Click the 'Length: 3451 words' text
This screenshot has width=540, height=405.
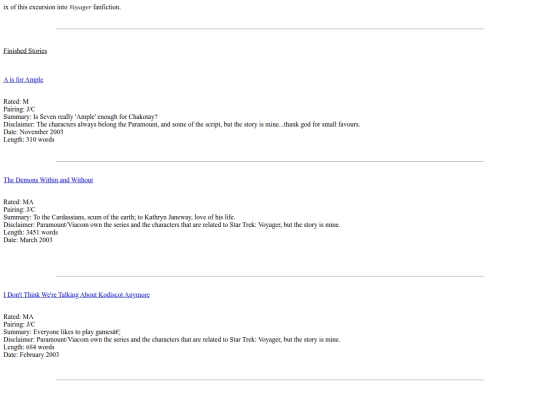click(31, 232)
